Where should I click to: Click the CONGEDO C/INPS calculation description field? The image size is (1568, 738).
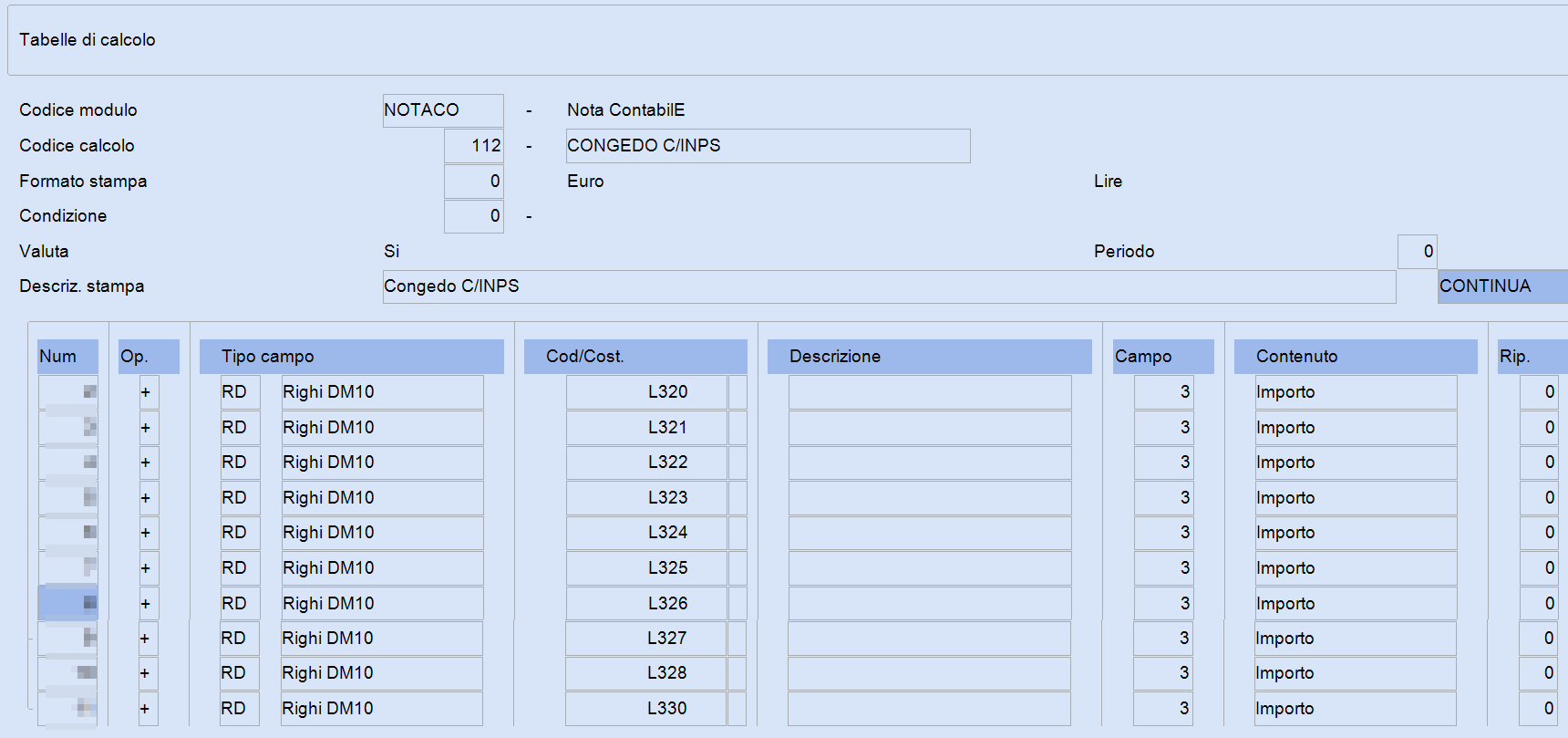click(768, 146)
